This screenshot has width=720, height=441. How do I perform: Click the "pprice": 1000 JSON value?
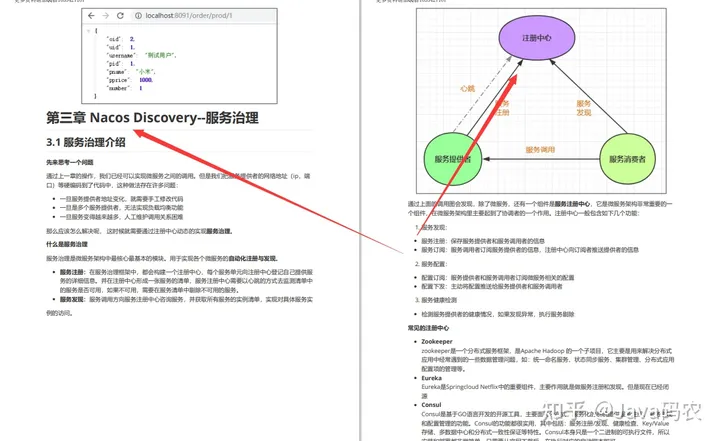click(x=146, y=80)
